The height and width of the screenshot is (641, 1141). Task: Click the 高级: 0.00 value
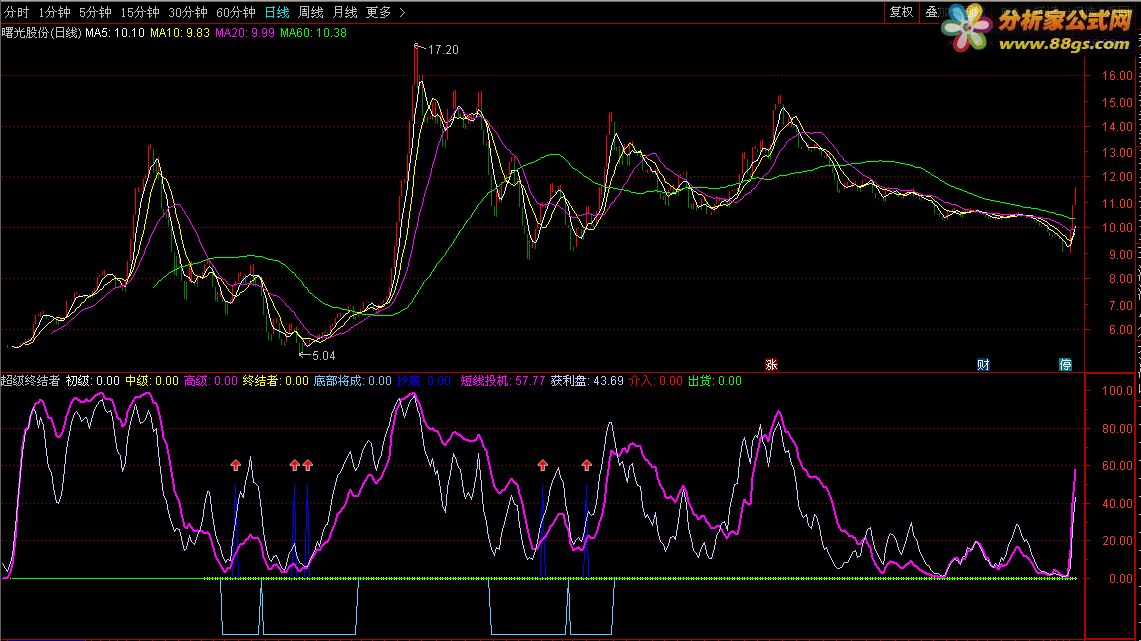pos(210,381)
